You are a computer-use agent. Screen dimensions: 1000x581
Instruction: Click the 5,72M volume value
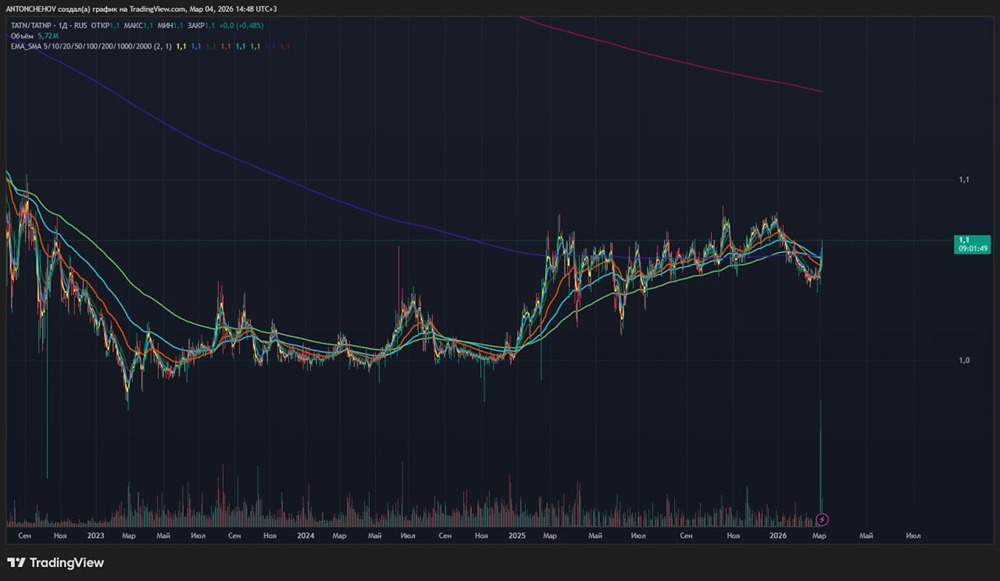click(47, 34)
